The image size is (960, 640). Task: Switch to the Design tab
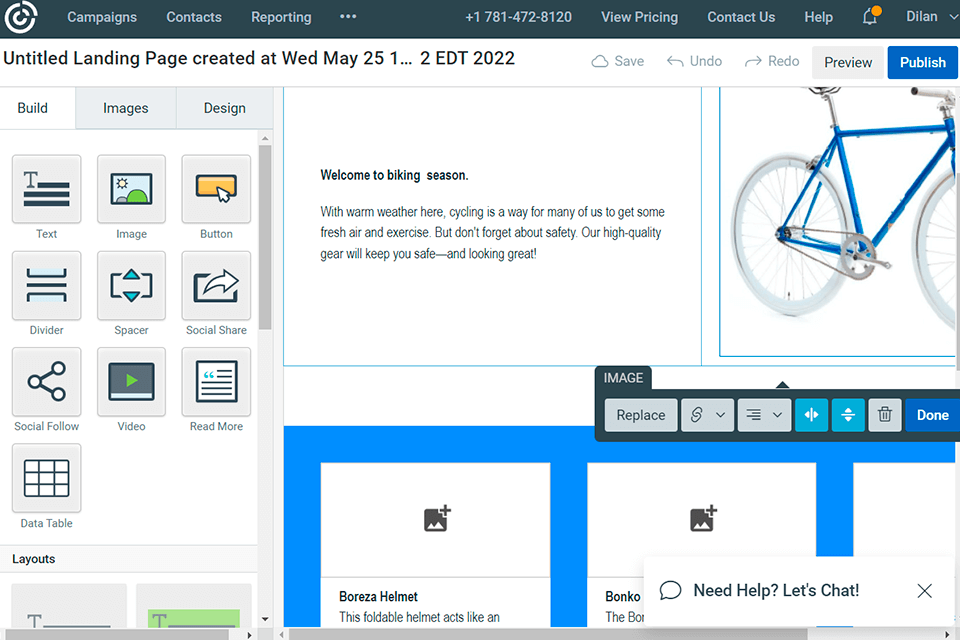225,108
